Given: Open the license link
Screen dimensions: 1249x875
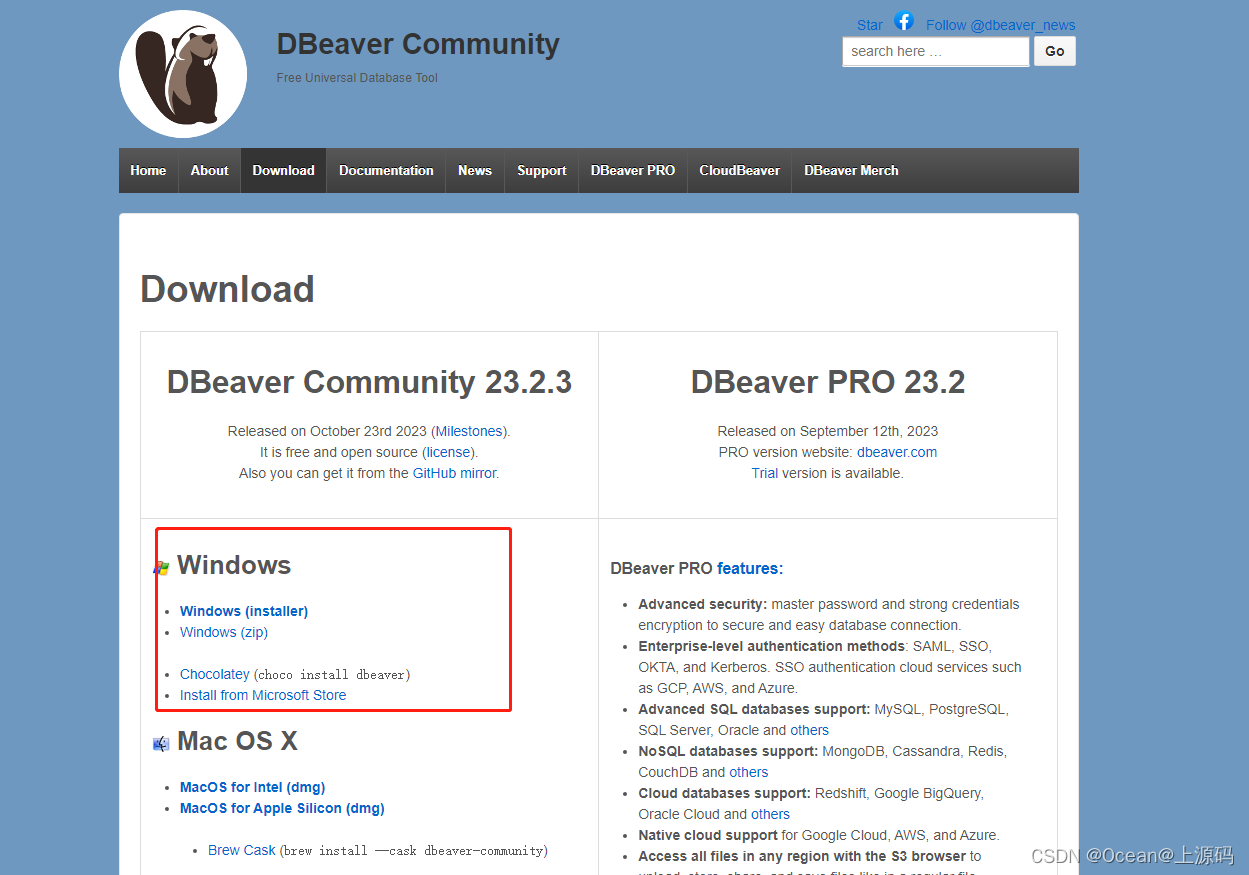Looking at the screenshot, I should (449, 452).
